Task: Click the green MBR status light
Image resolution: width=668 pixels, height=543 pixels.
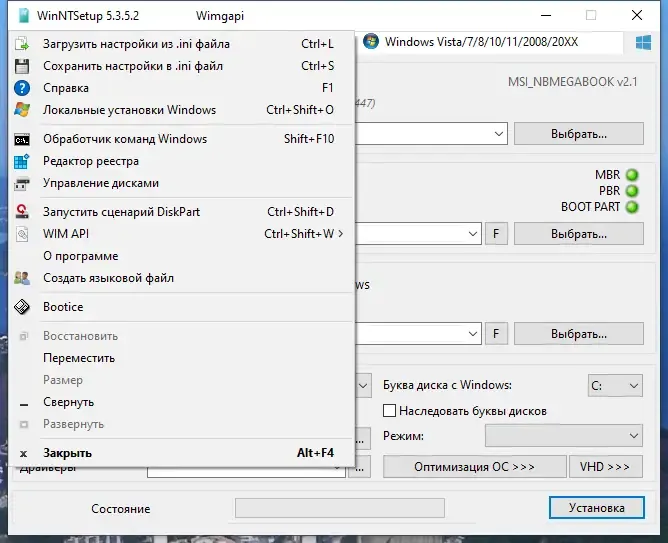Action: [632, 175]
